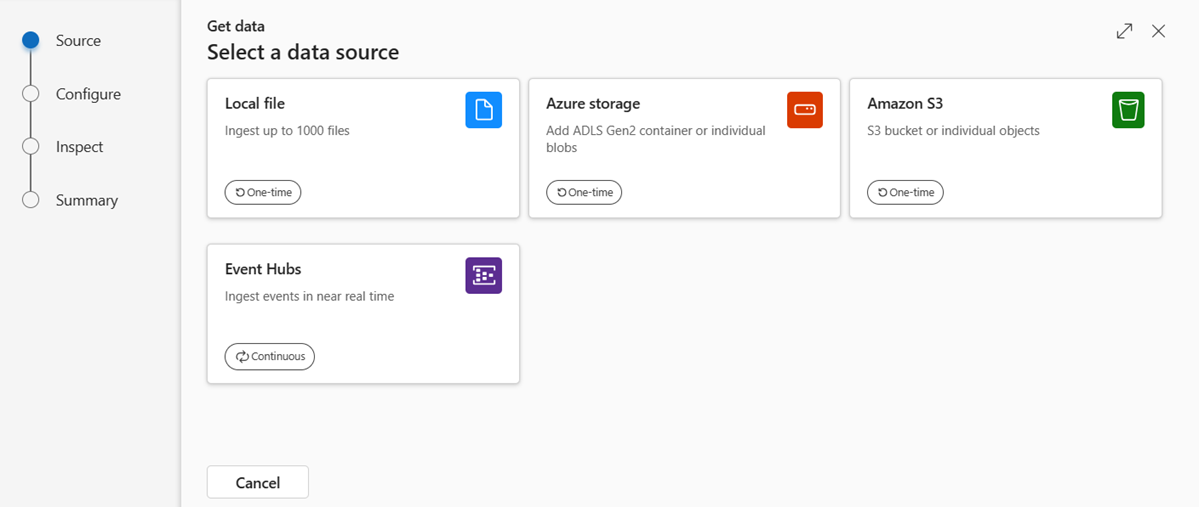Choose One-time badge on Local file
1199x508 pixels.
[263, 193]
